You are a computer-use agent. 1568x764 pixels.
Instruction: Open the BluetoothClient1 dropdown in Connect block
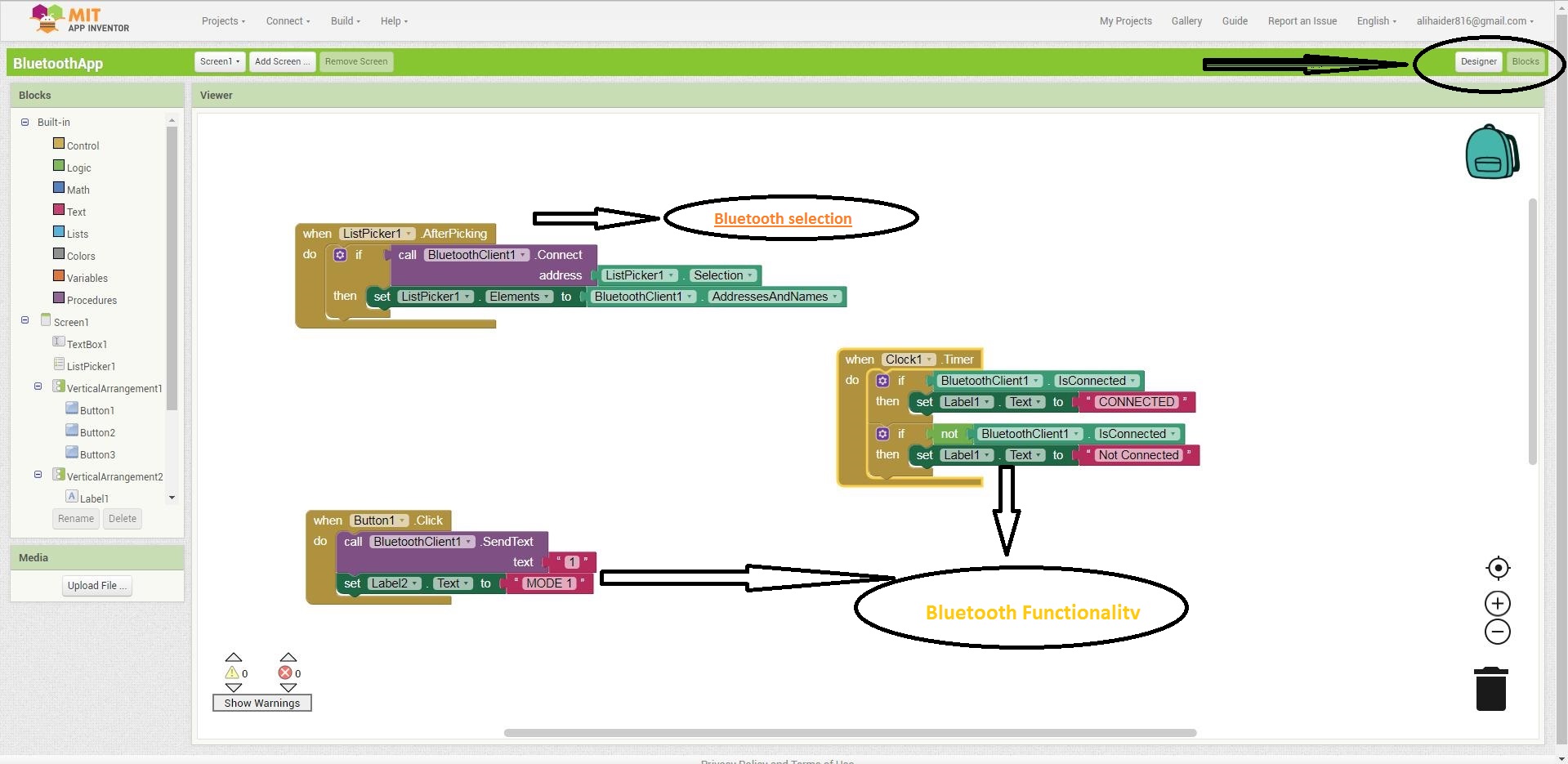tap(477, 255)
